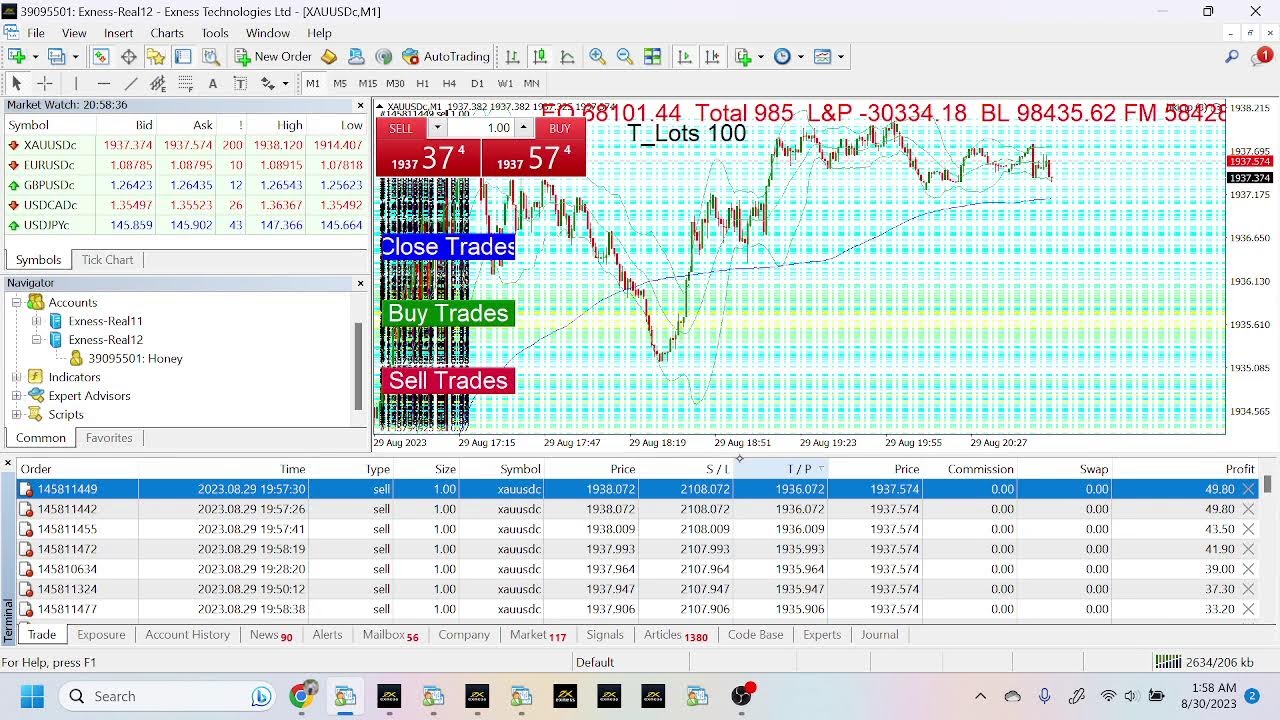The height and width of the screenshot is (720, 1280).
Task: Open the Periods clock dropdown
Action: [x=800, y=57]
